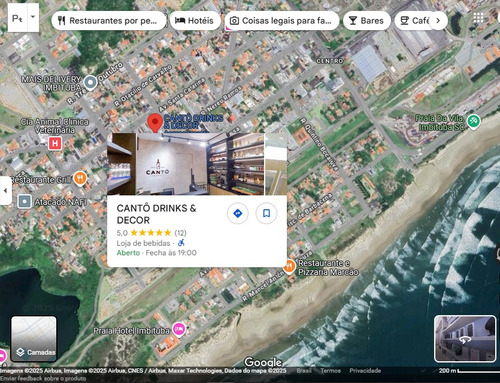The width and height of the screenshot is (500, 383).
Task: Open the CANTÔ store interior photo
Action: pos(186,164)
